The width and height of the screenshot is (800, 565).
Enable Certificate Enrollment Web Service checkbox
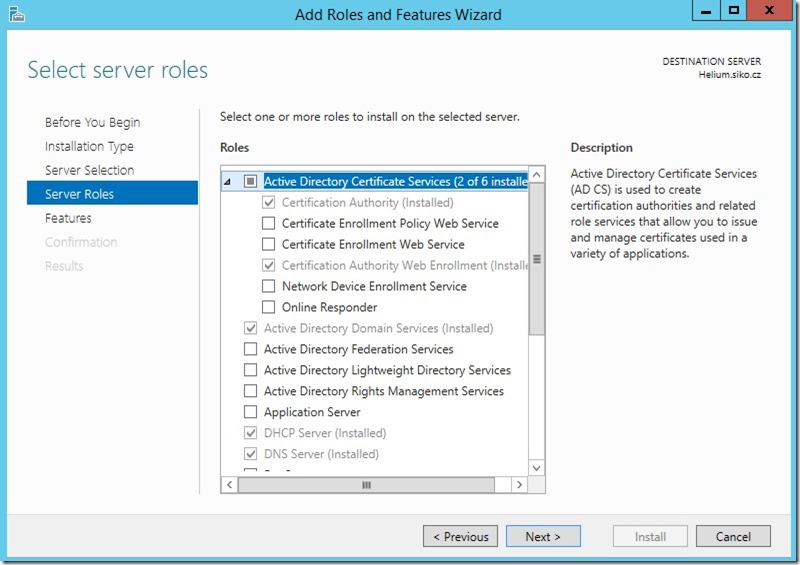click(x=268, y=244)
